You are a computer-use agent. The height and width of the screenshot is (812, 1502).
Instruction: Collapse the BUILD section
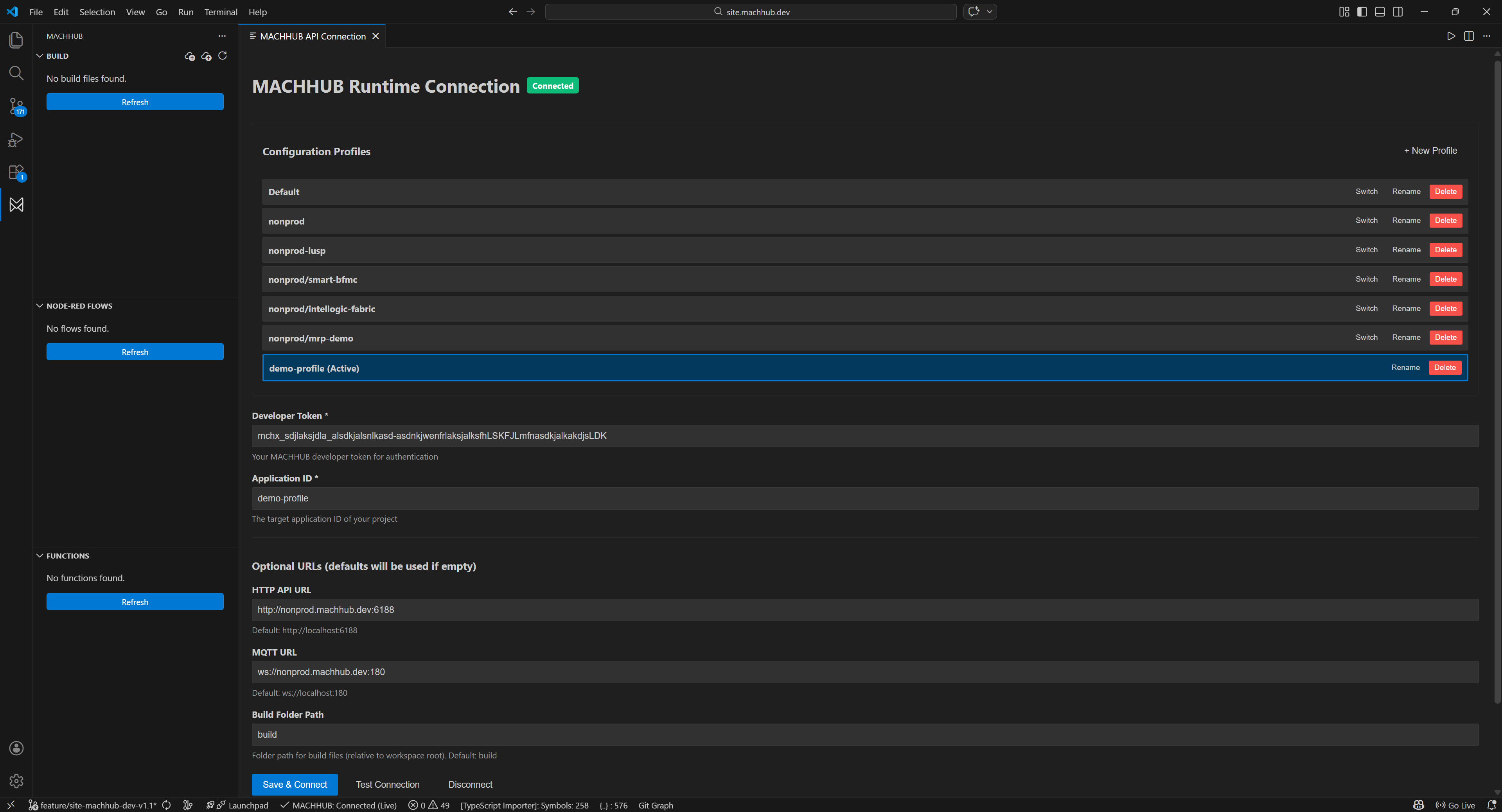[x=40, y=56]
